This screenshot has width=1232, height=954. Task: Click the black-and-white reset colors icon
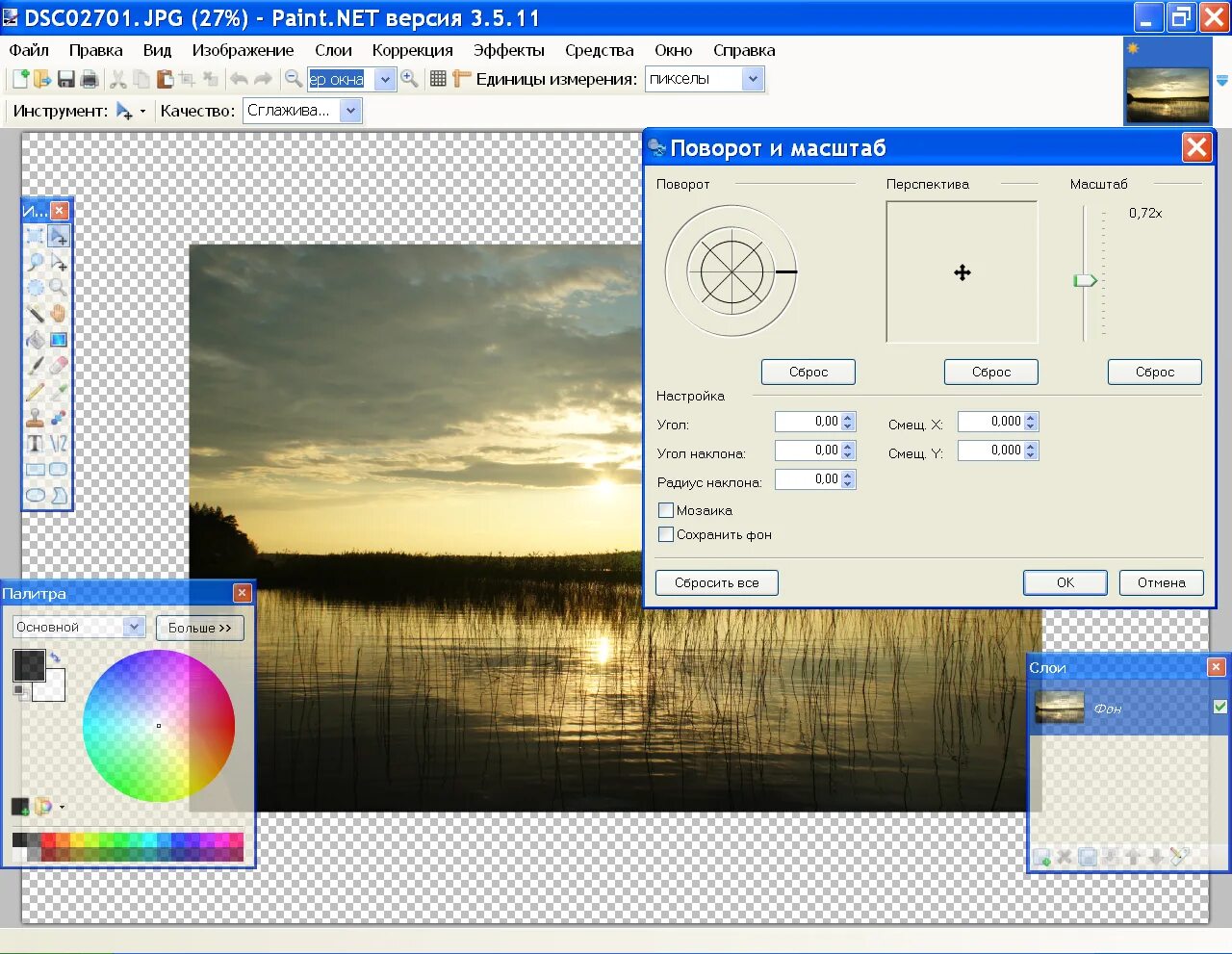pyautogui.click(x=18, y=691)
